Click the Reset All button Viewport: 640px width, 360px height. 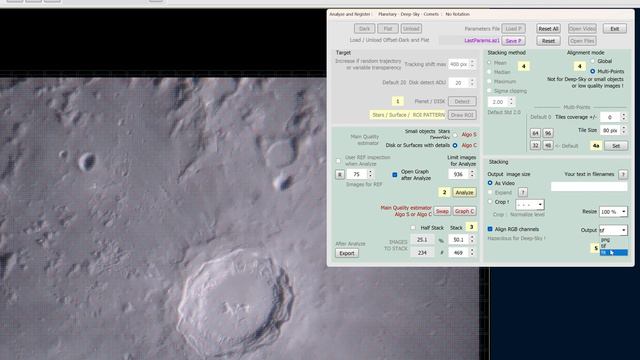(548, 29)
